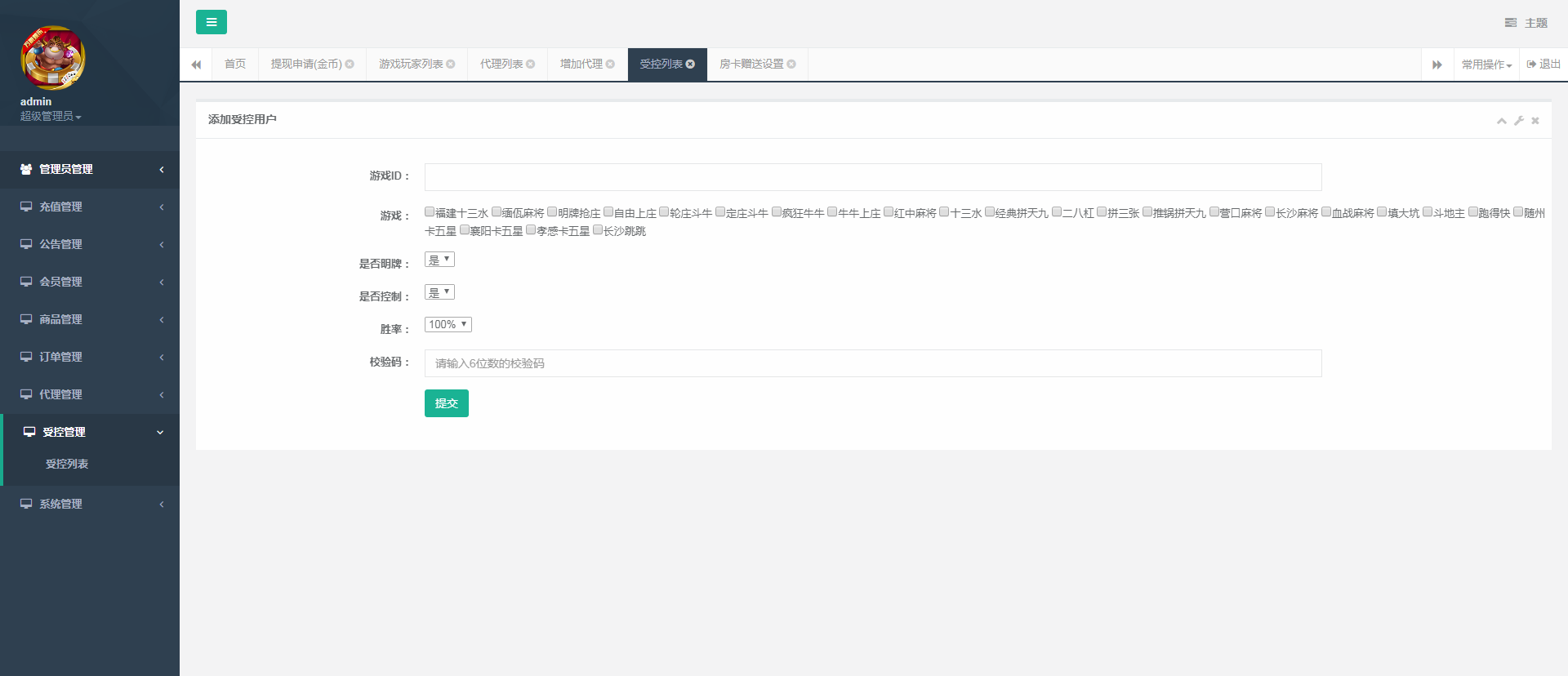
Task: Focus the 游戏ID input field
Action: click(872, 177)
